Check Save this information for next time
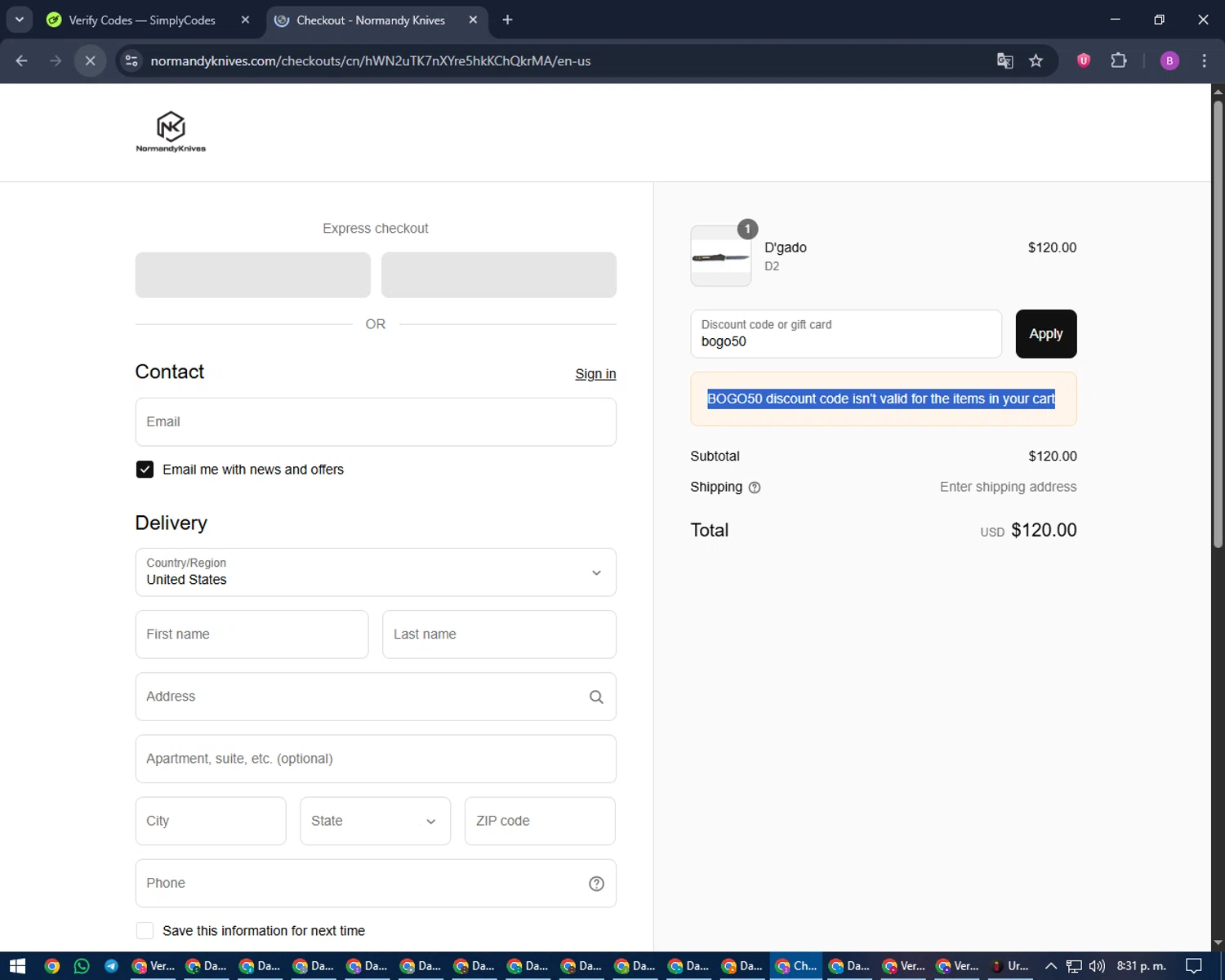 145,930
